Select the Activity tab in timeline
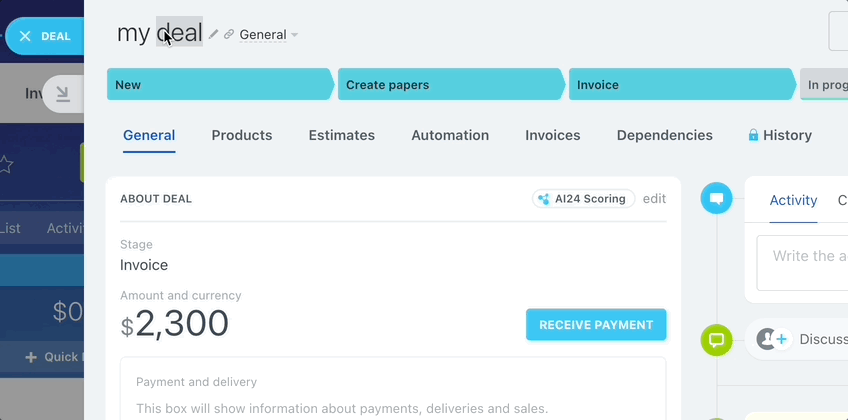 793,201
